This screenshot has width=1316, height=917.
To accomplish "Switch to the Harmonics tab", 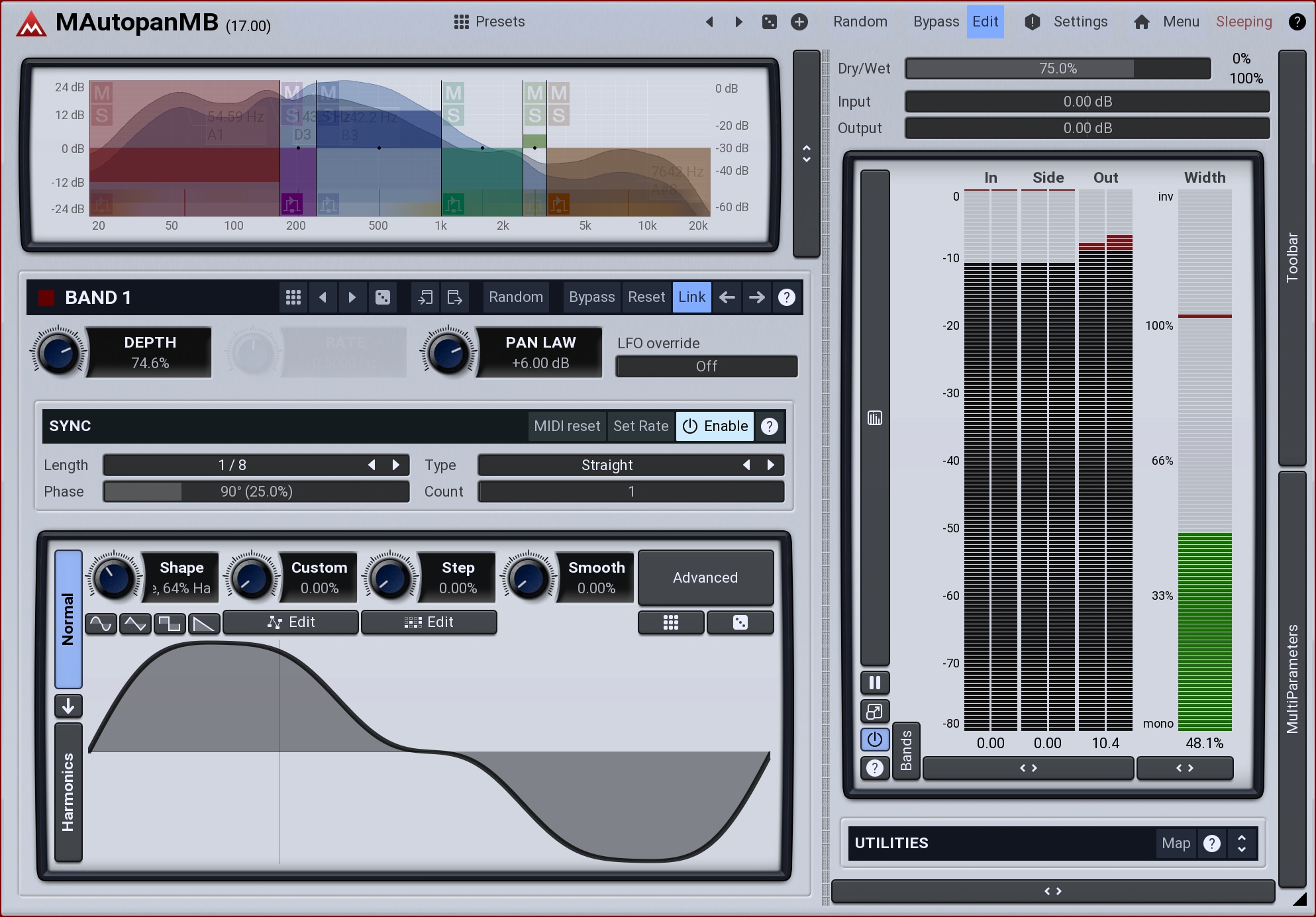I will [68, 792].
